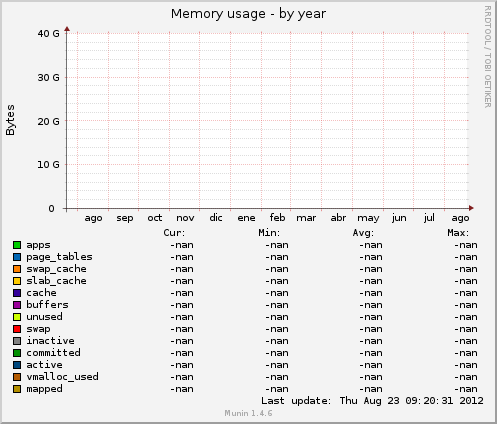The height and width of the screenshot is (424, 497).
Task: Click the Last update timestamp text
Action: 372,401
